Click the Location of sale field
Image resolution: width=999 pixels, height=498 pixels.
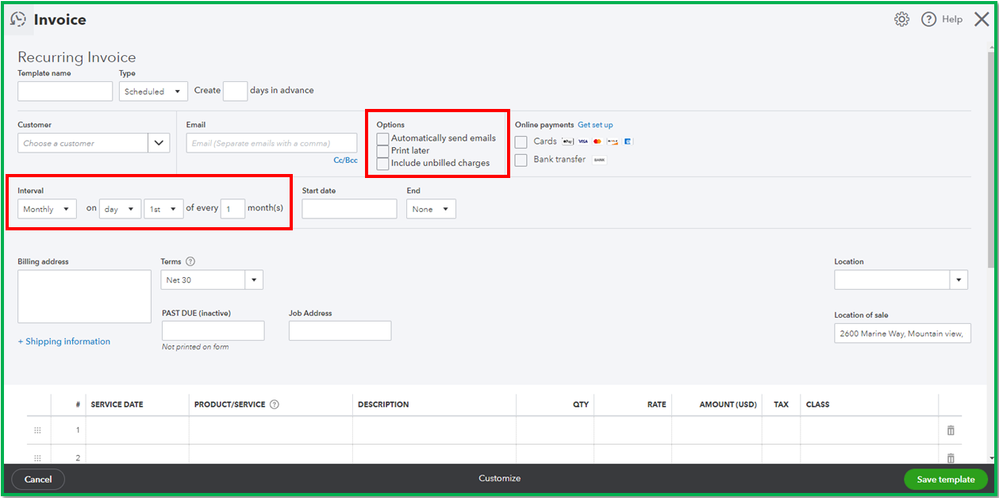pyautogui.click(x=903, y=333)
